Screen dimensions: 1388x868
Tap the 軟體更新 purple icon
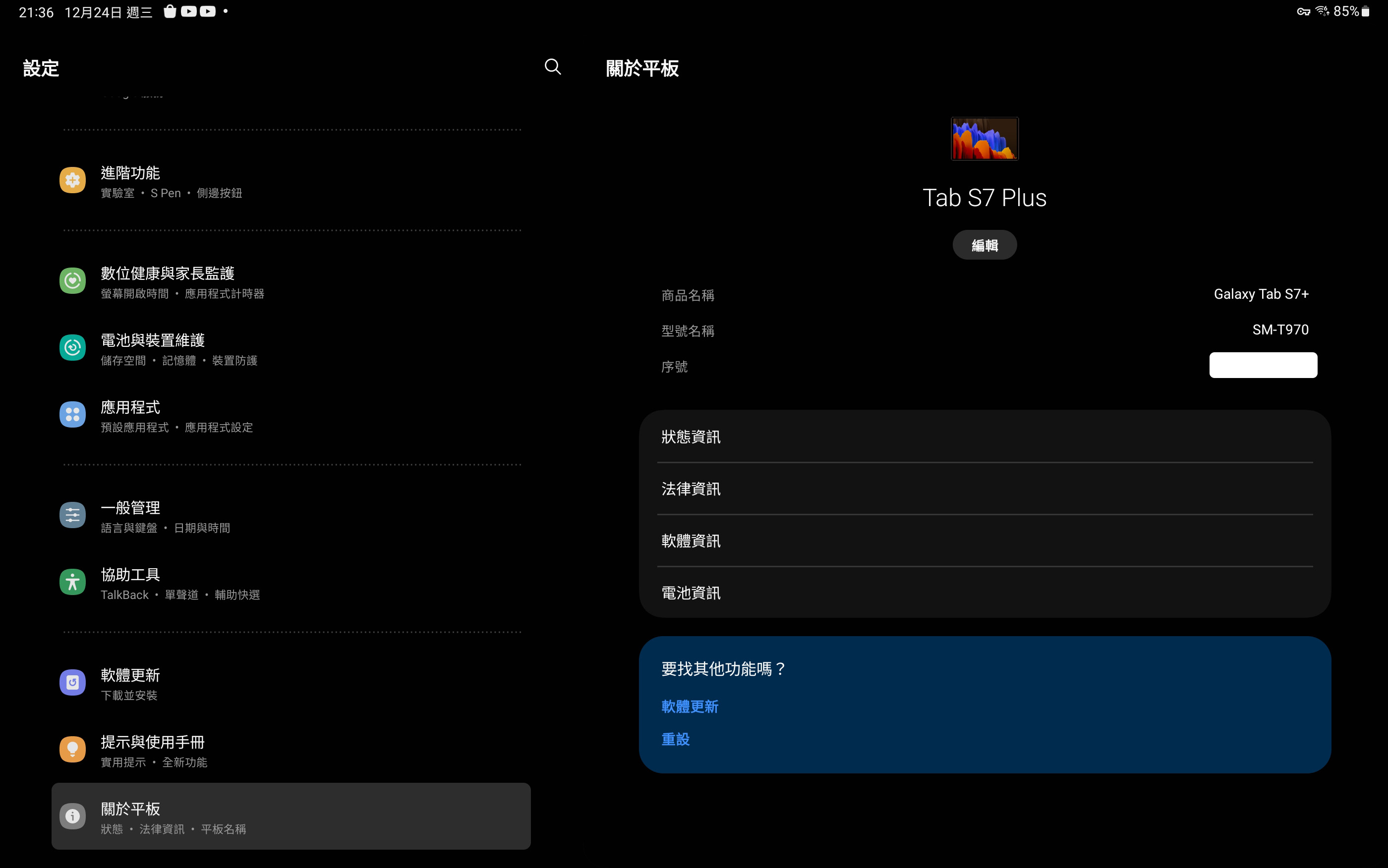tap(72, 683)
